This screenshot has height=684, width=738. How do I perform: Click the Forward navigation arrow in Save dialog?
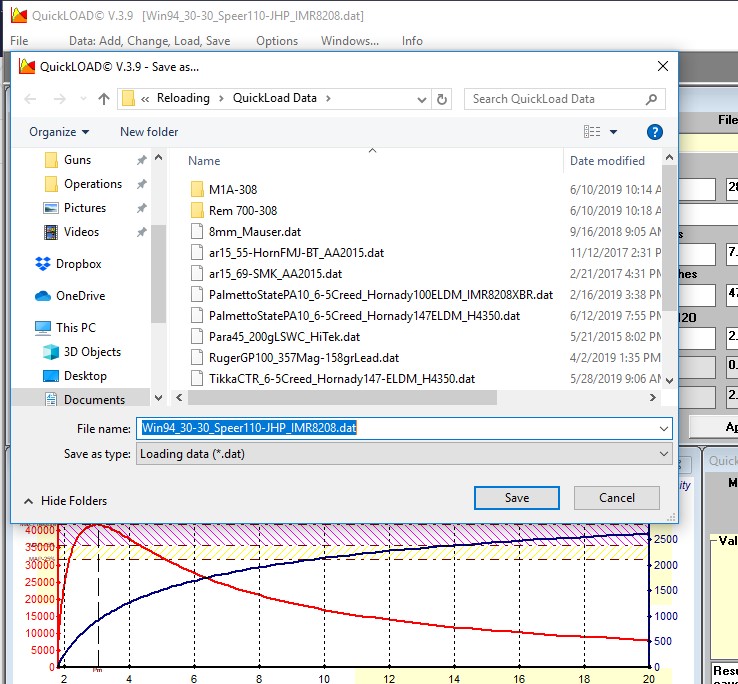coord(59,99)
